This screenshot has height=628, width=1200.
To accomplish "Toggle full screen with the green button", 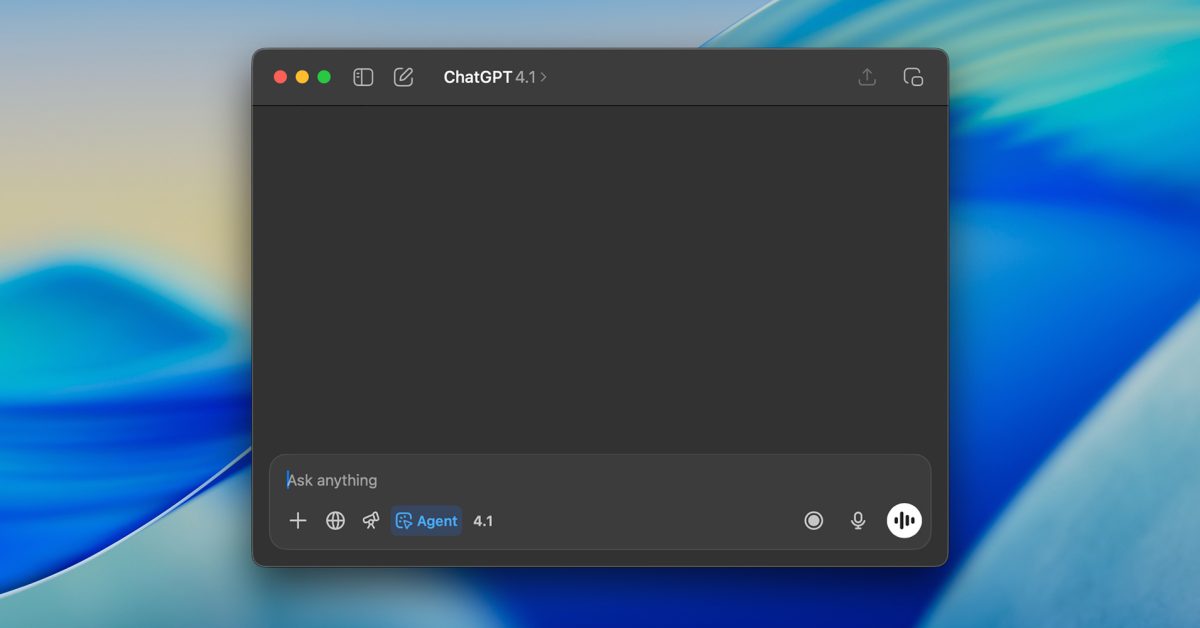I will click(324, 77).
